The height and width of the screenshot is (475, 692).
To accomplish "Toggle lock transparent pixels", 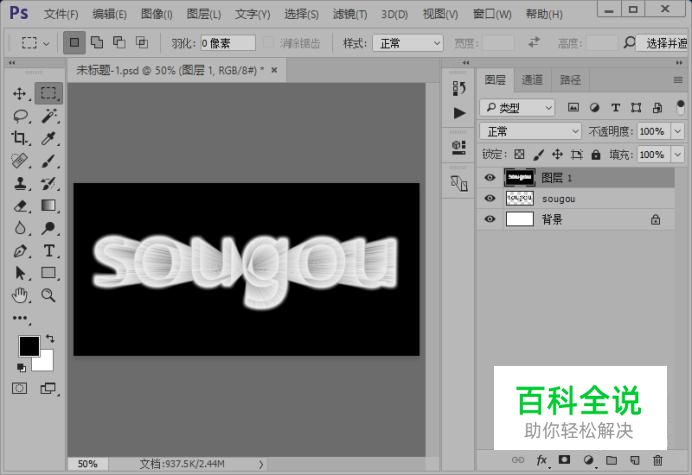I will [x=519, y=154].
